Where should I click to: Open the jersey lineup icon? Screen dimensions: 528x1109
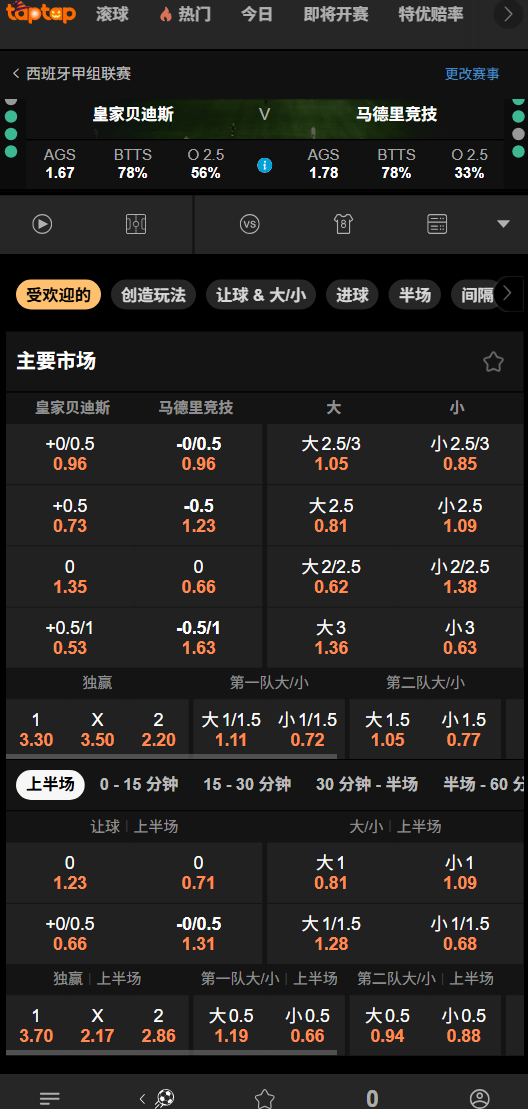coord(344,224)
